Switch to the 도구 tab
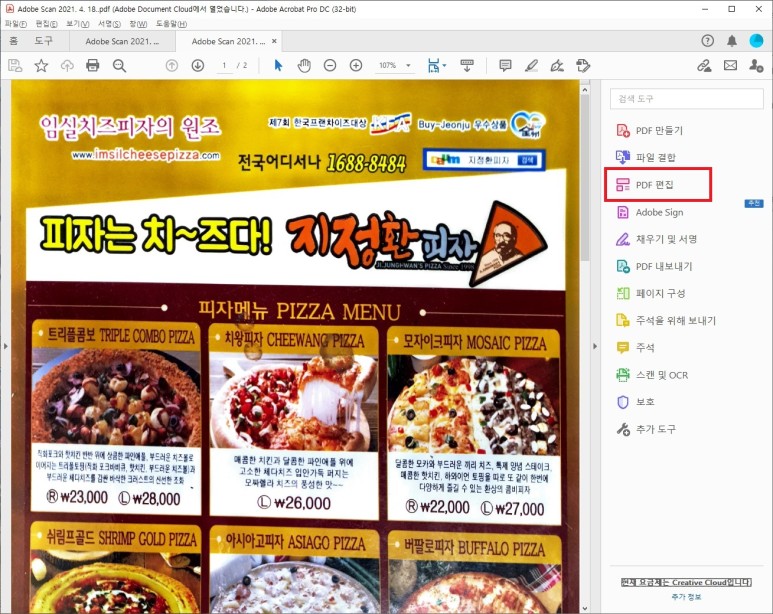This screenshot has width=773, height=614. click(43, 41)
